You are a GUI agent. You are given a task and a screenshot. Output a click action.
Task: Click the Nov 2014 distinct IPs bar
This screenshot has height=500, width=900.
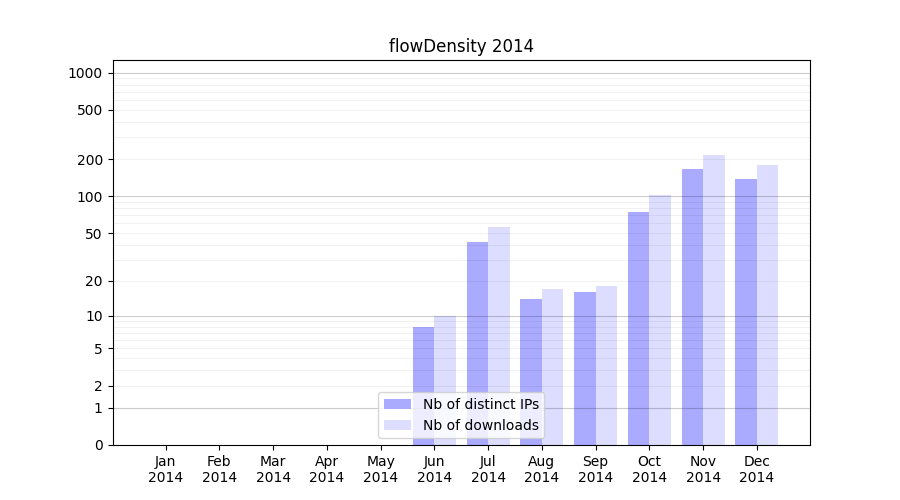692,307
